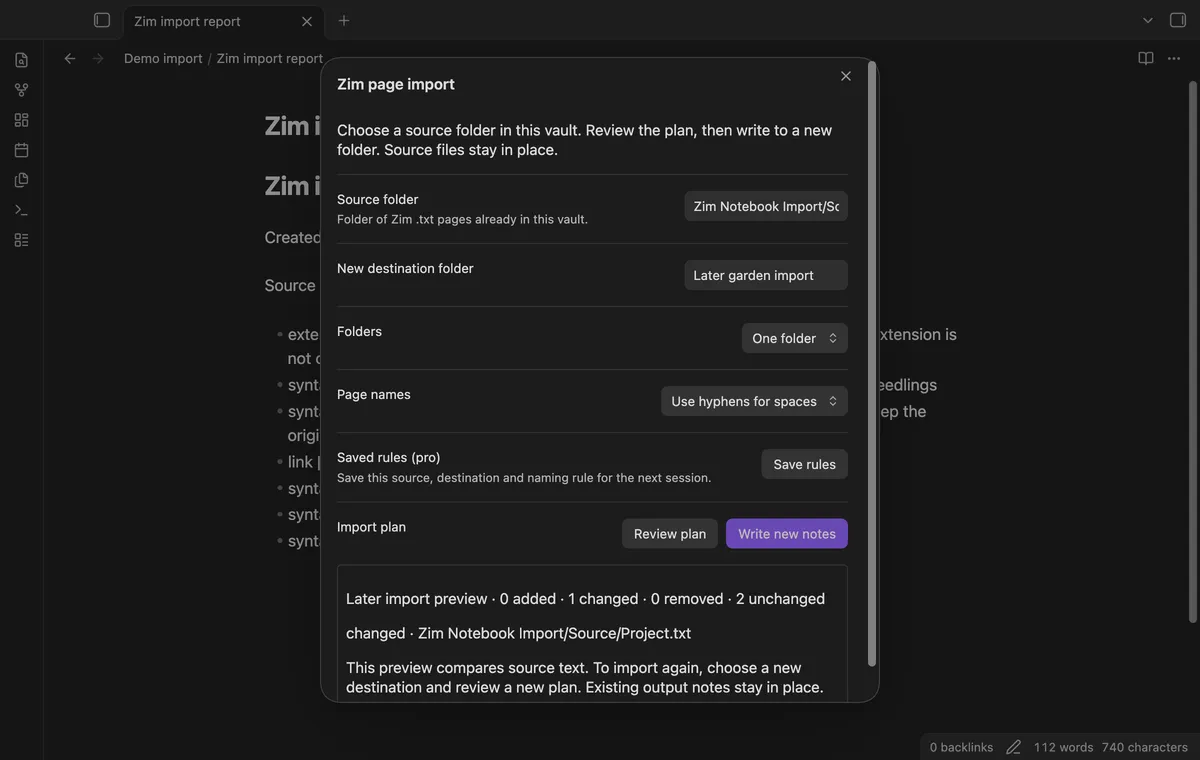The width and height of the screenshot is (1200, 760).
Task: Click Write new notes button
Action: [787, 533]
